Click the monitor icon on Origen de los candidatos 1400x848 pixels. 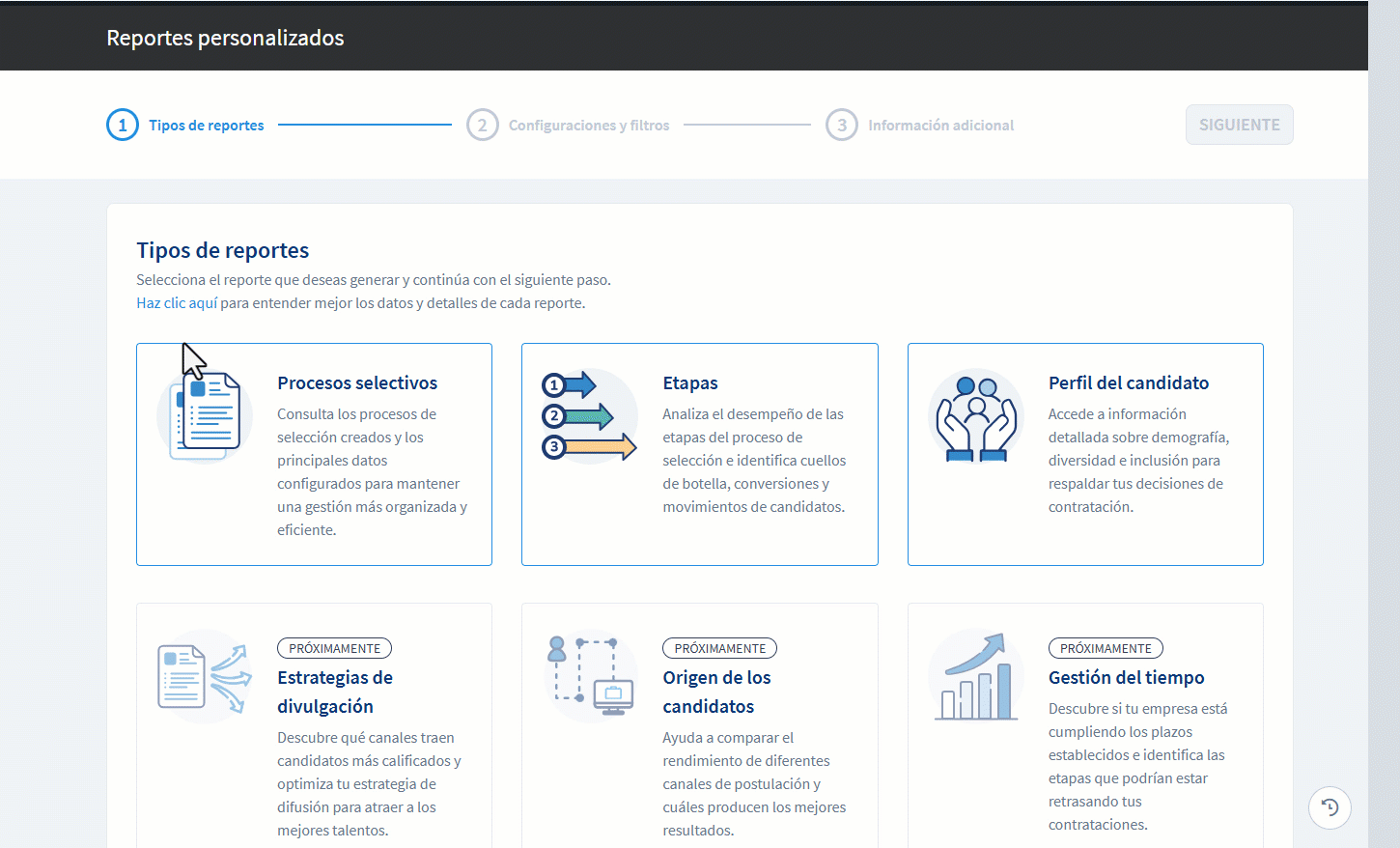[590, 676]
